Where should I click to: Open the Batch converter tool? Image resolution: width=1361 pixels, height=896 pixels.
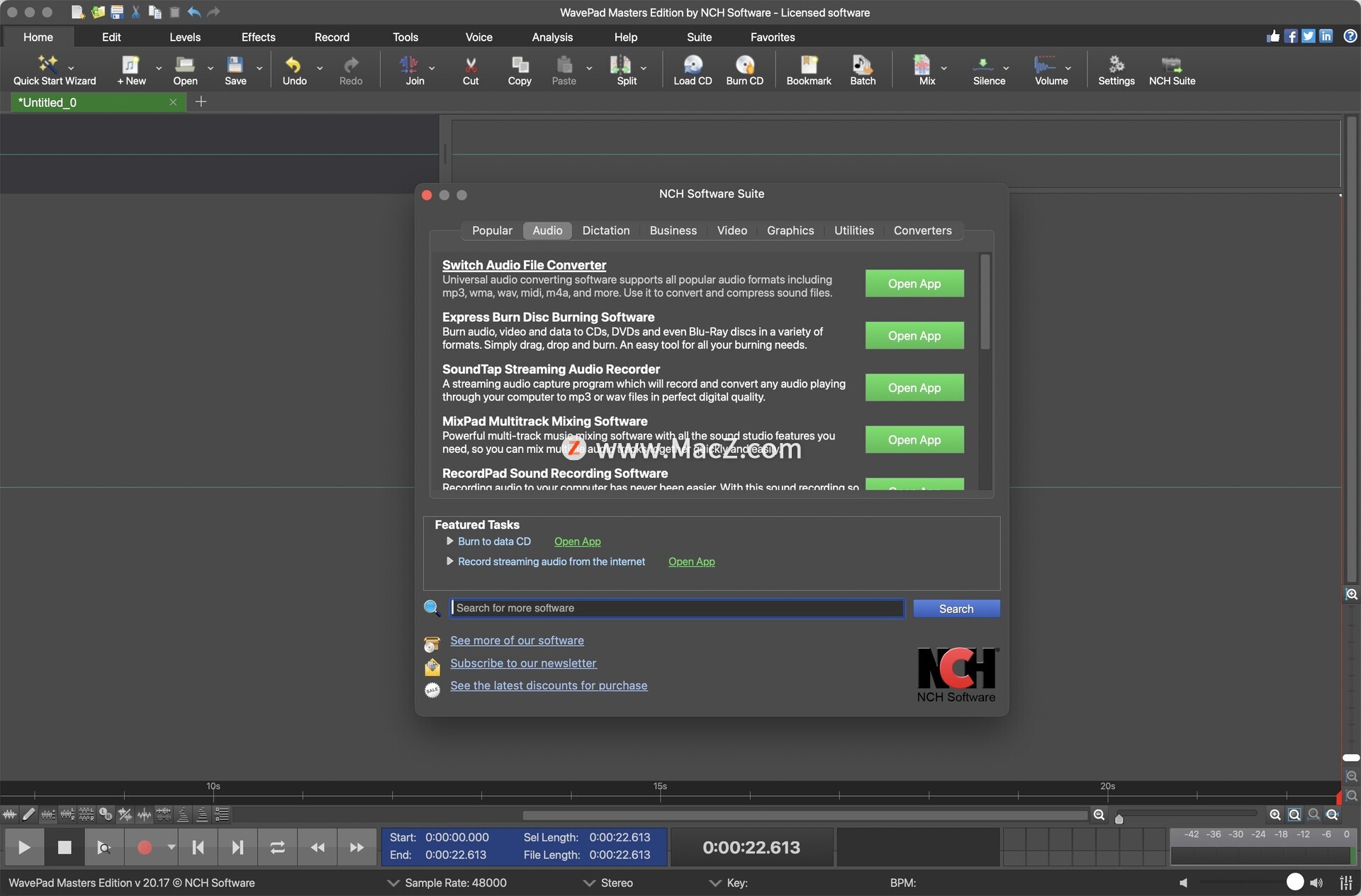[x=863, y=70]
